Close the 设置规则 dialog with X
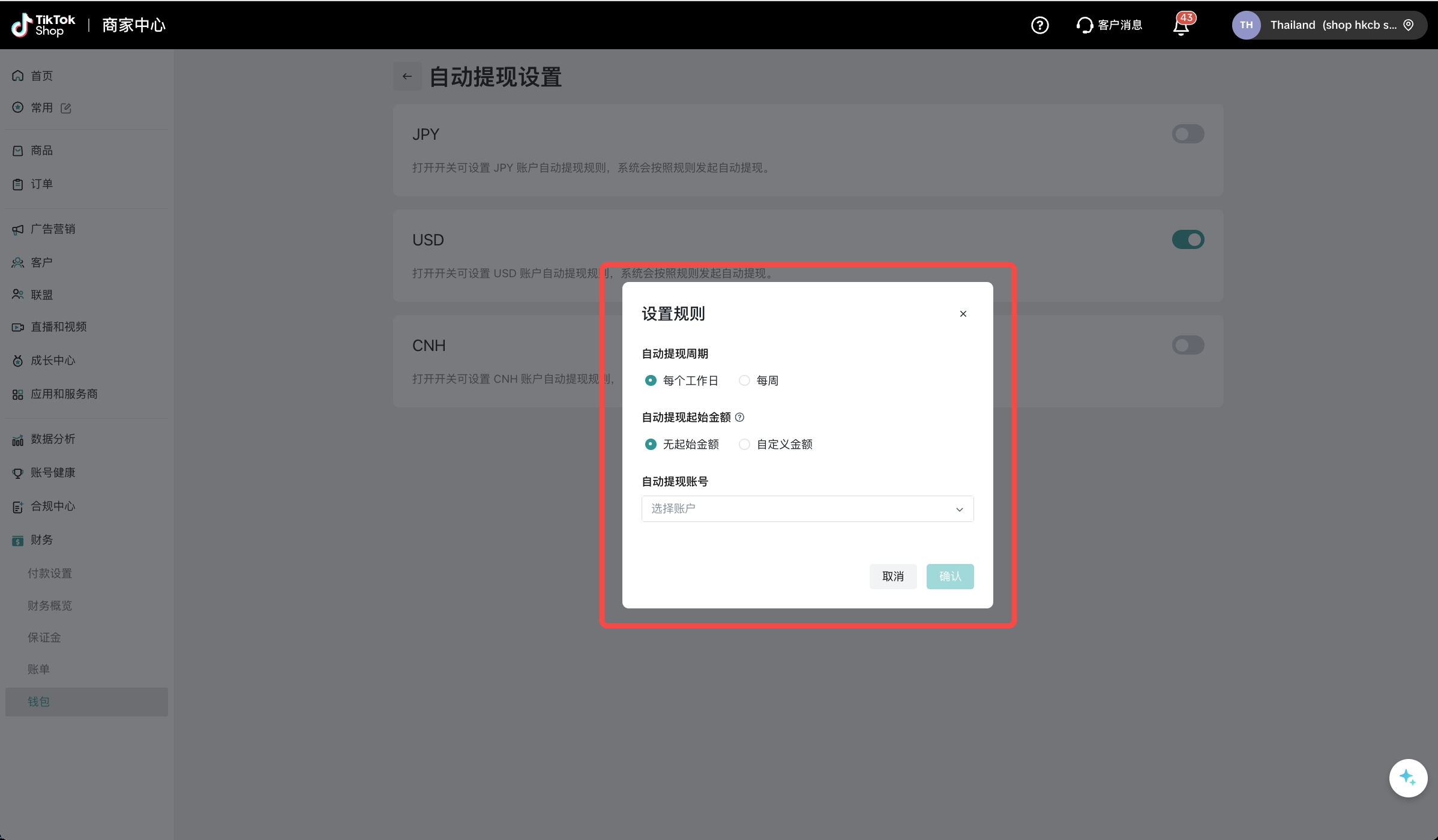1438x840 pixels. click(x=963, y=314)
